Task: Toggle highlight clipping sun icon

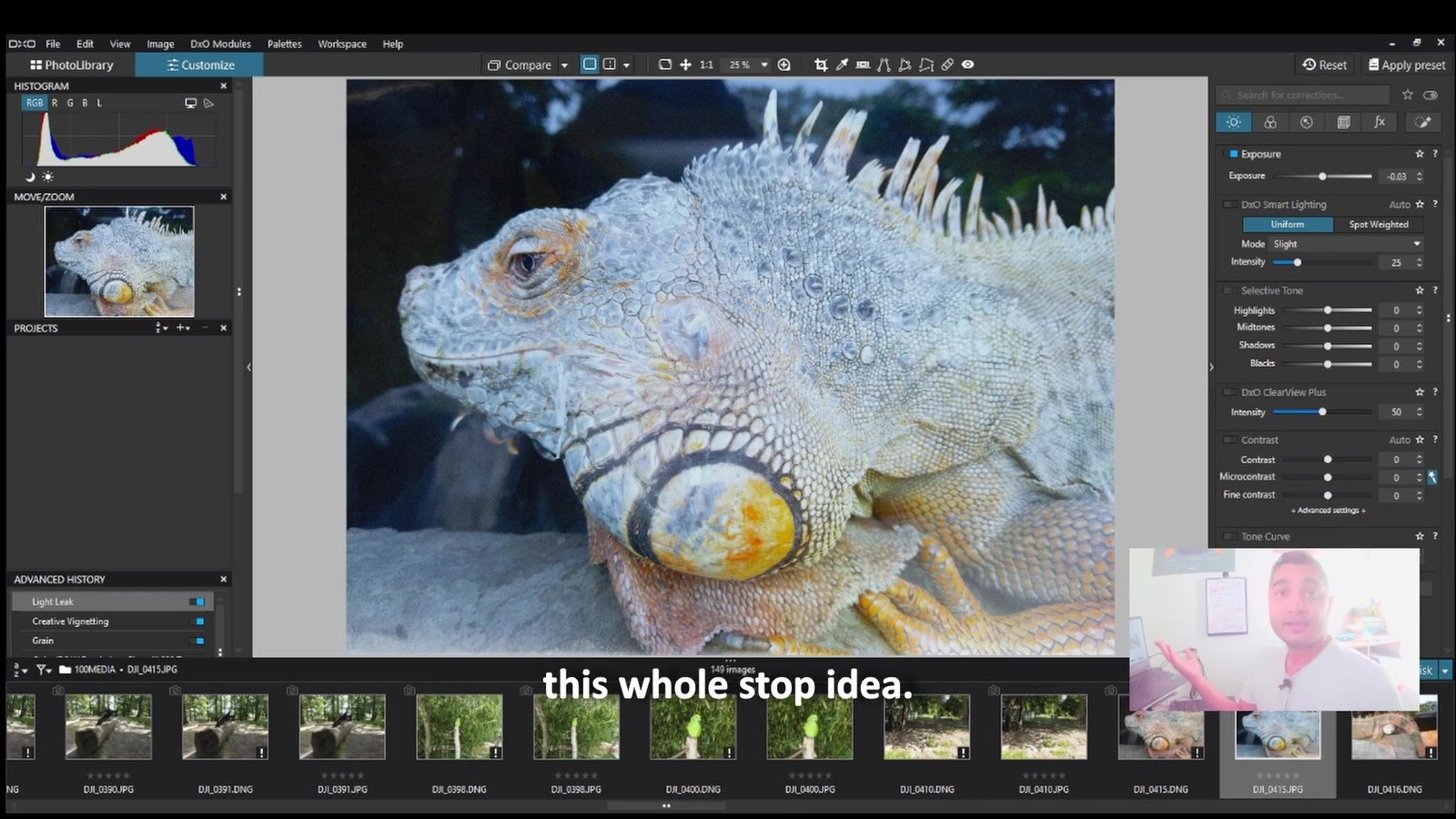Action: pos(48,177)
